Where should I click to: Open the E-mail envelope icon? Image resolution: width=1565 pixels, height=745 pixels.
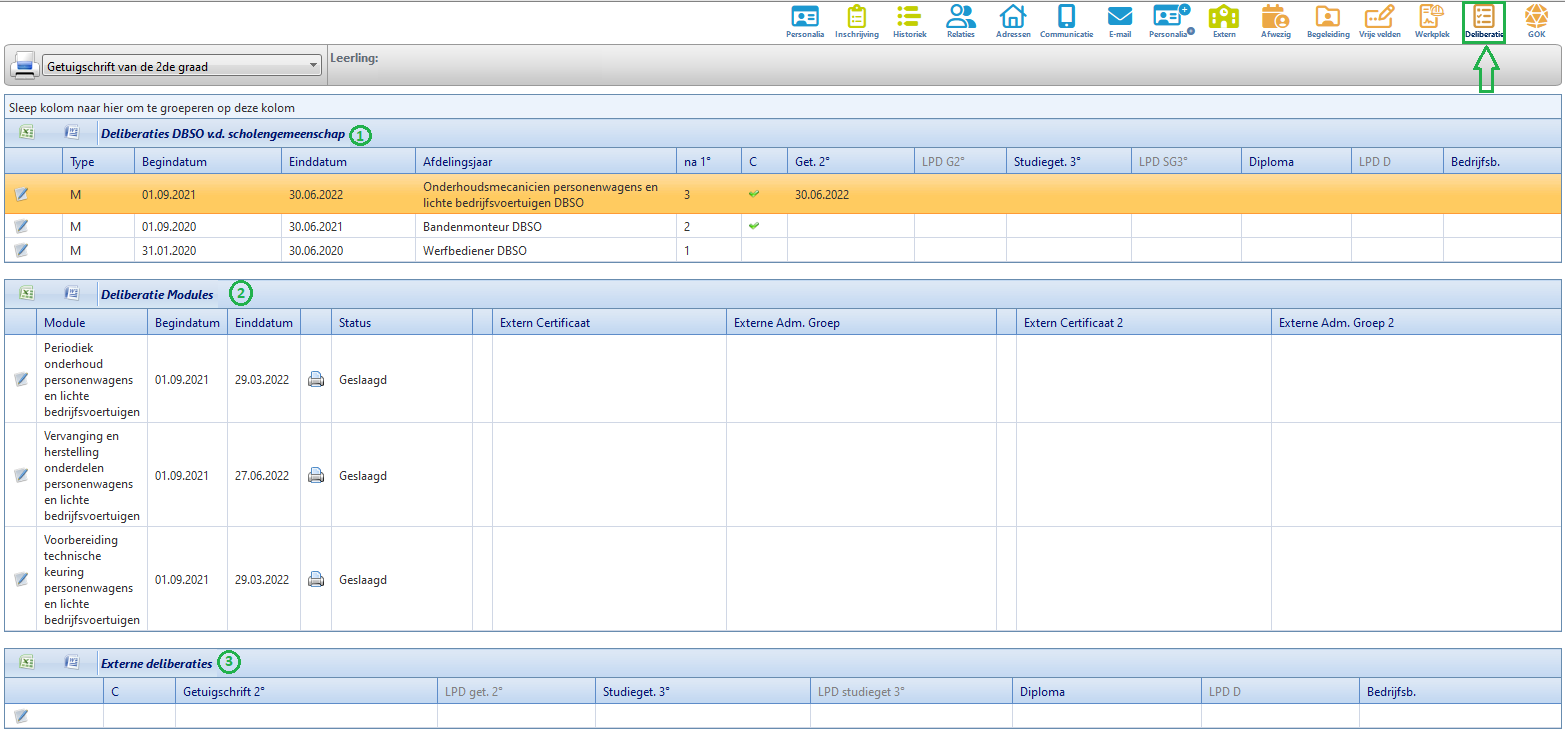click(1119, 17)
